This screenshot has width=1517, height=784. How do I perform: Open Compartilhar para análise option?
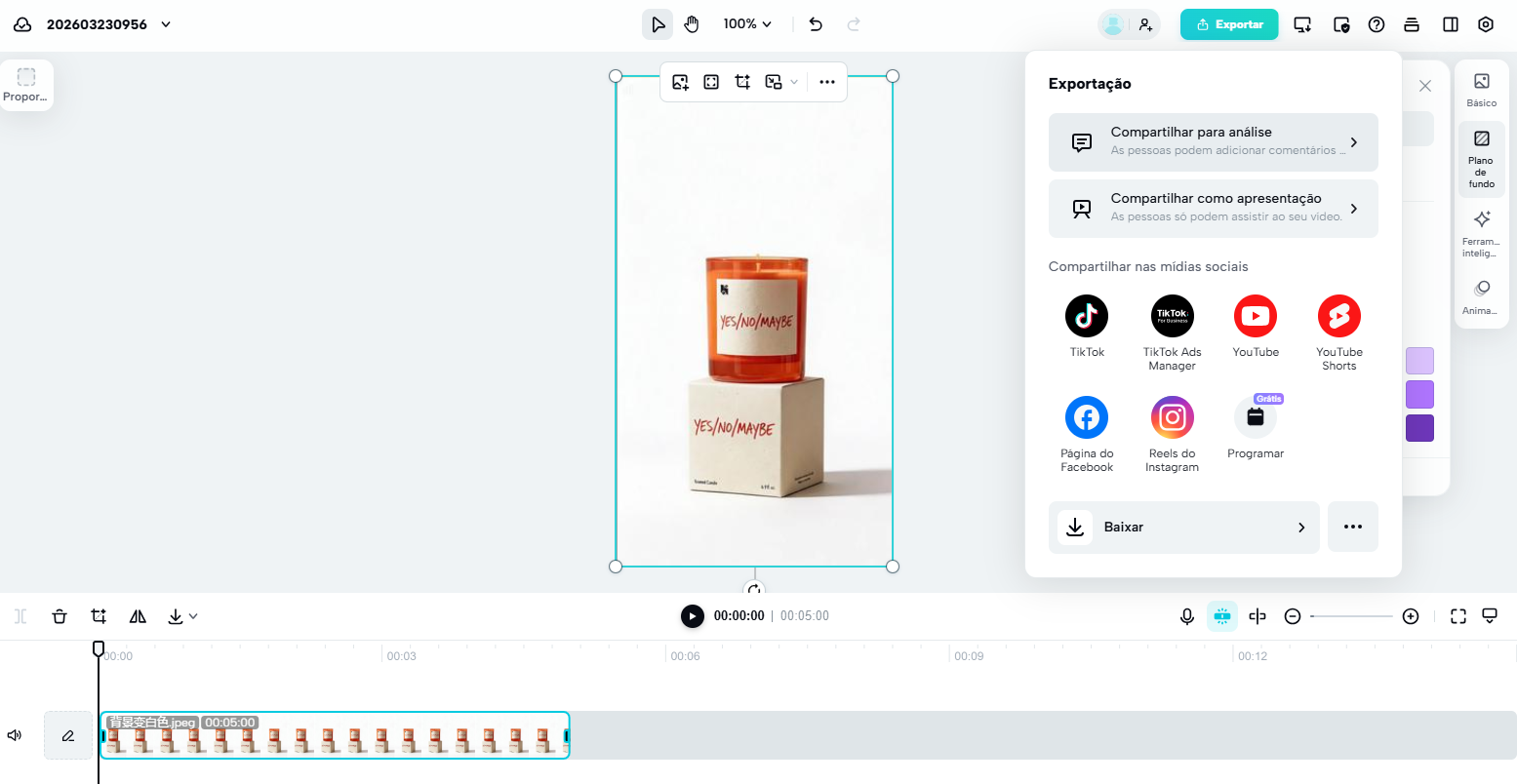(1214, 142)
